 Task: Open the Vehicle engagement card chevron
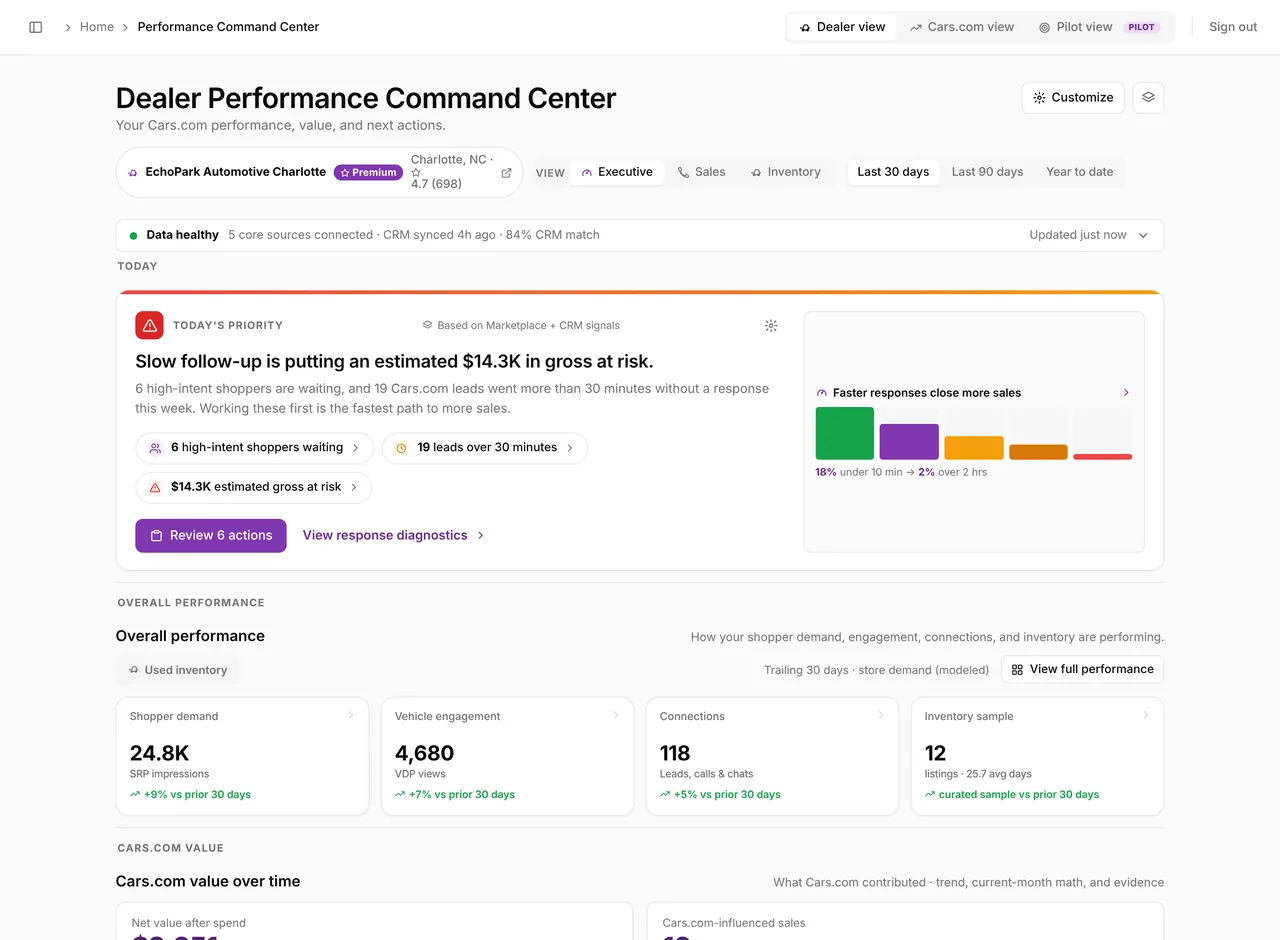615,715
